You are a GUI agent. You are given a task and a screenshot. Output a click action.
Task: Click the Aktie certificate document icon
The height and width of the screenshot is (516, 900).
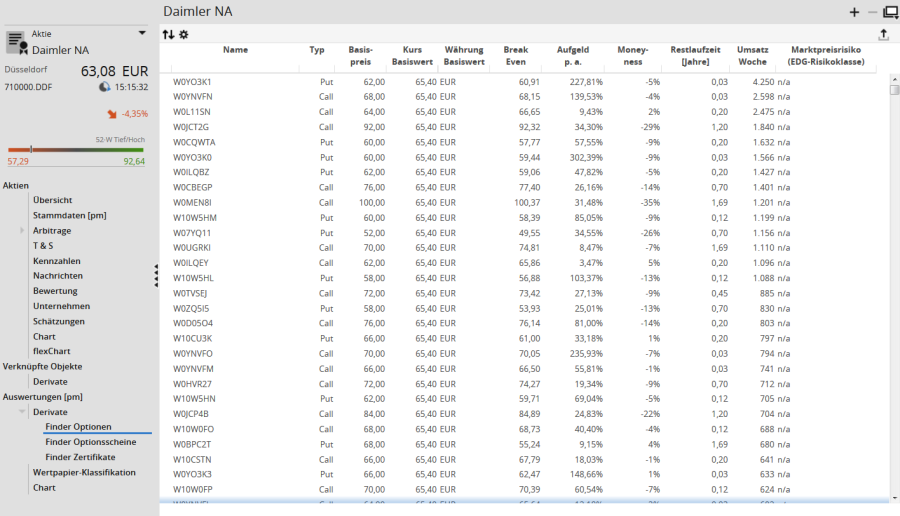coord(16,42)
